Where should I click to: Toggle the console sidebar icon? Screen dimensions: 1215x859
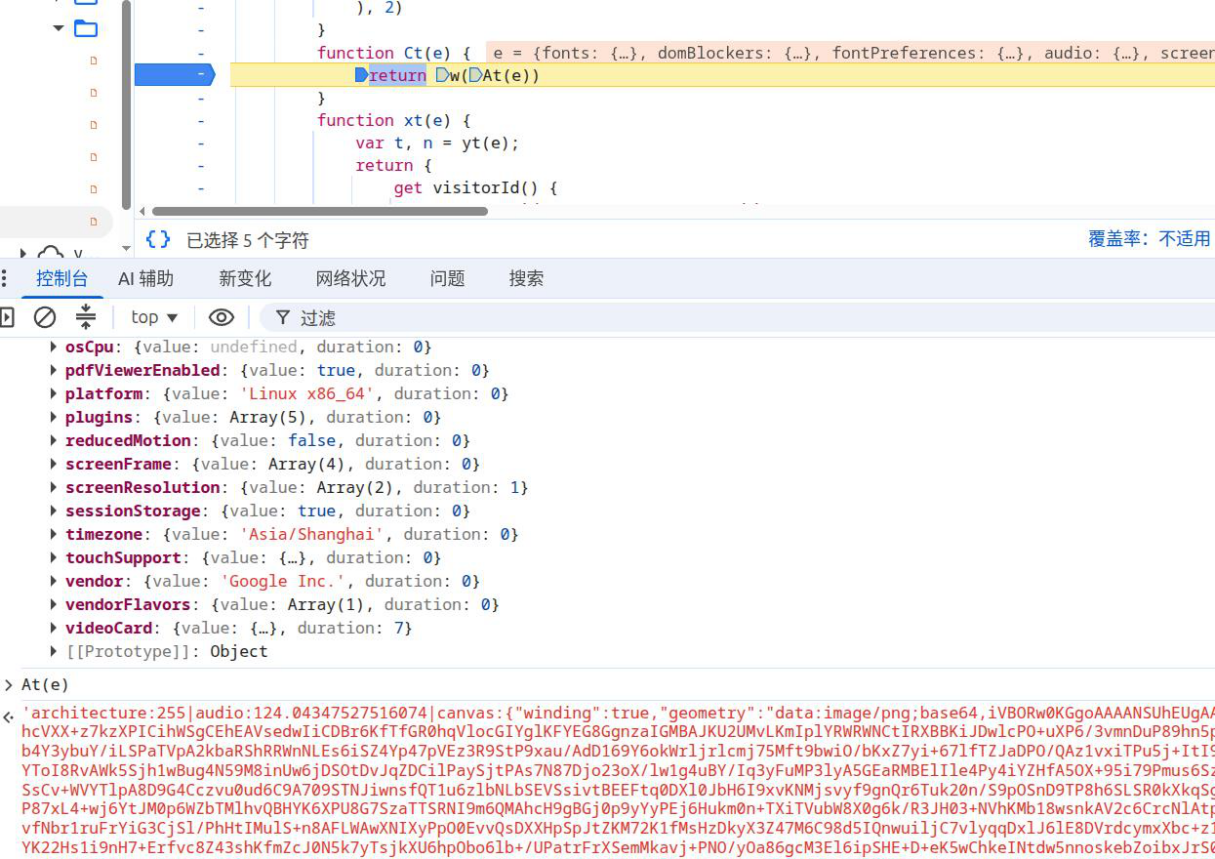(7, 317)
